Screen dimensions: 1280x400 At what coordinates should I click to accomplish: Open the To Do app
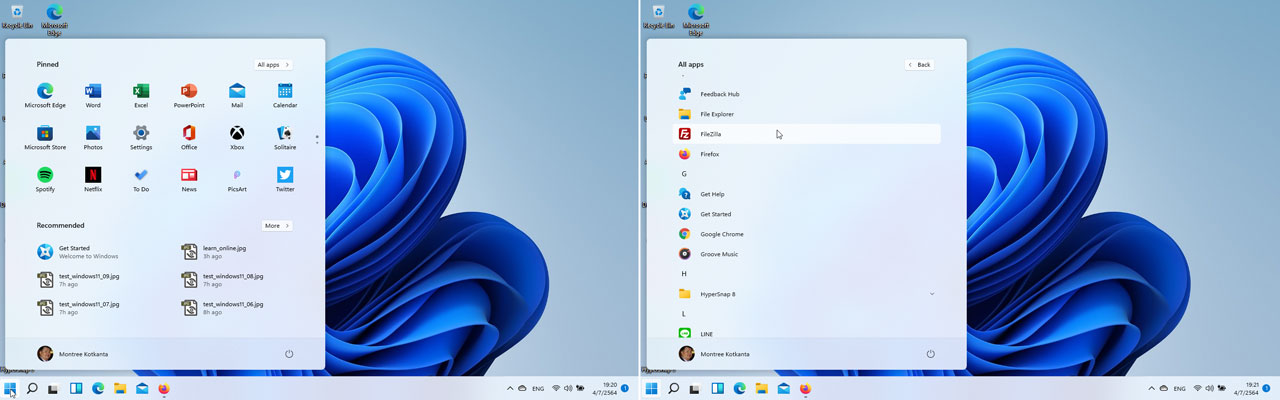tap(141, 180)
